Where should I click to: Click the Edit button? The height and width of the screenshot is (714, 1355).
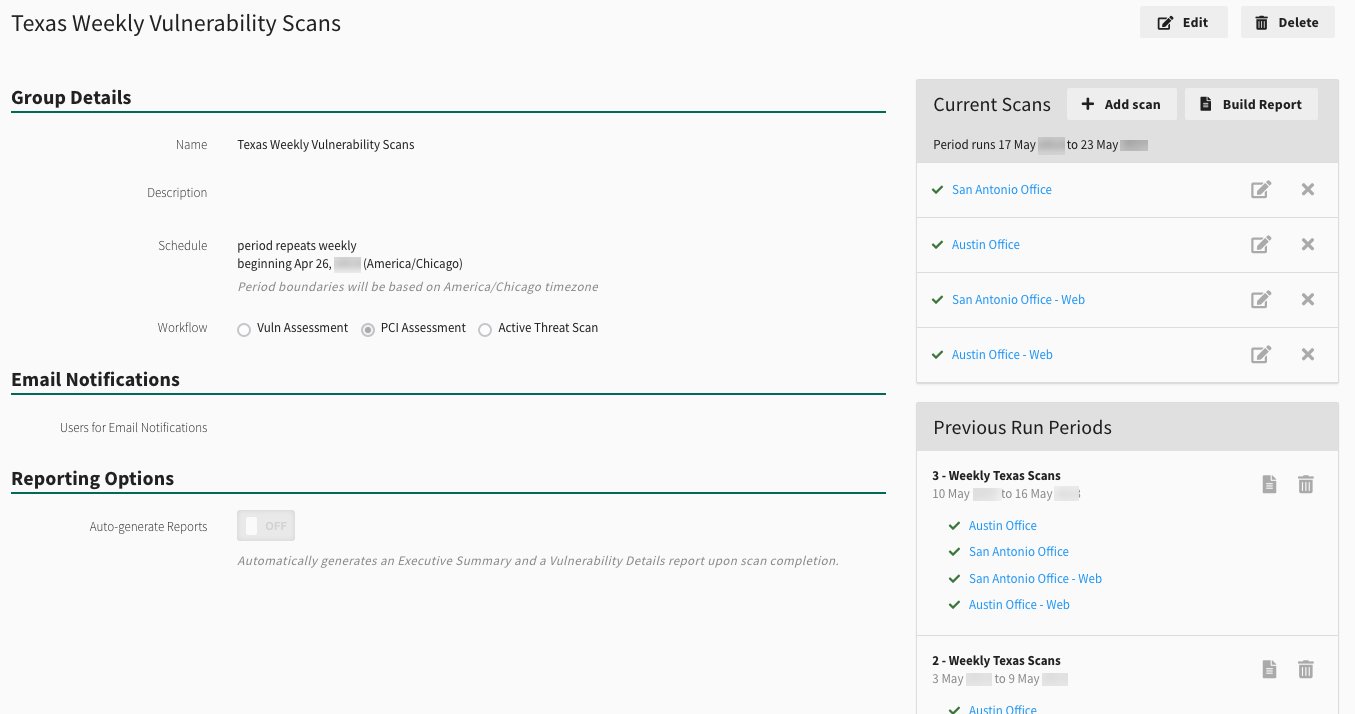tap(1183, 22)
